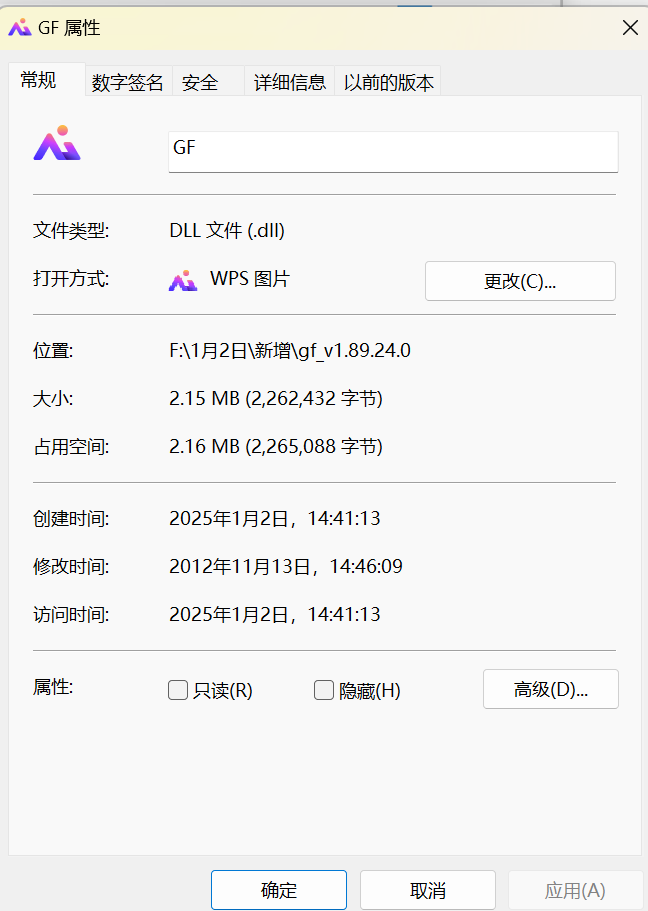Switch to the 详细信息 tab

288,81
